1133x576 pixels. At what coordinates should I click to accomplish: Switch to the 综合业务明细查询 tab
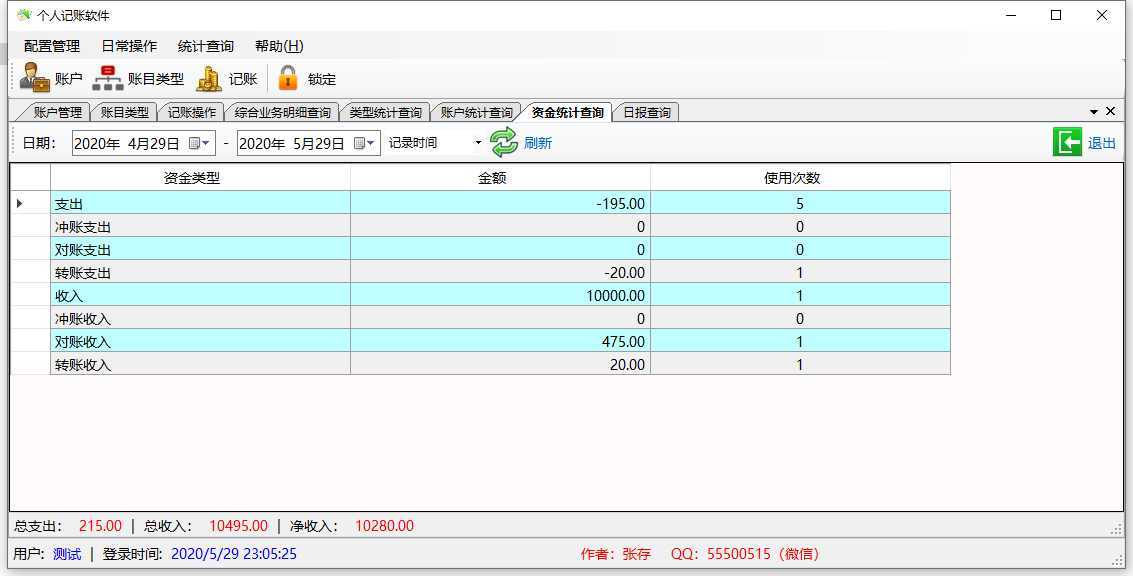tap(283, 113)
